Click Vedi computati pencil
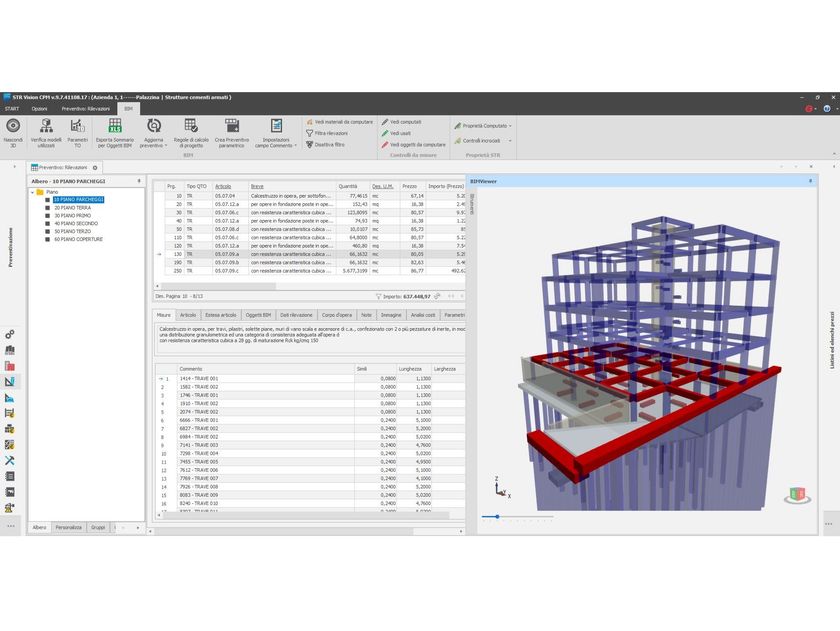Screen dimensions: 840x631 (x=385, y=122)
